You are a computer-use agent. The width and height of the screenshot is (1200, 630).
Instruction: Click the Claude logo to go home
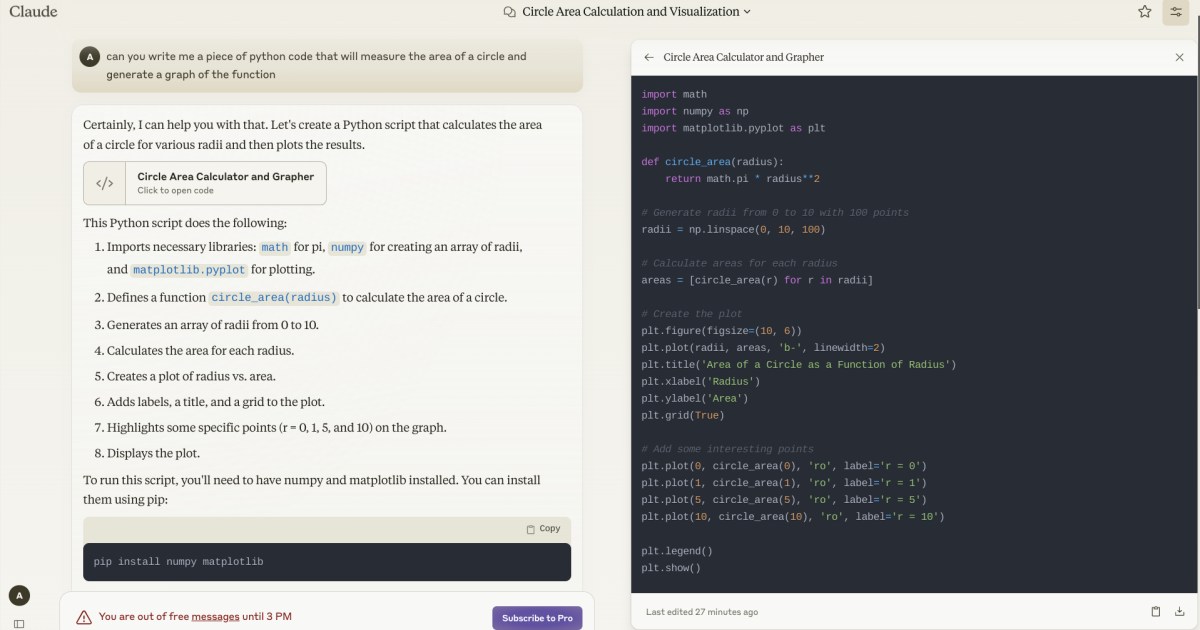[33, 12]
